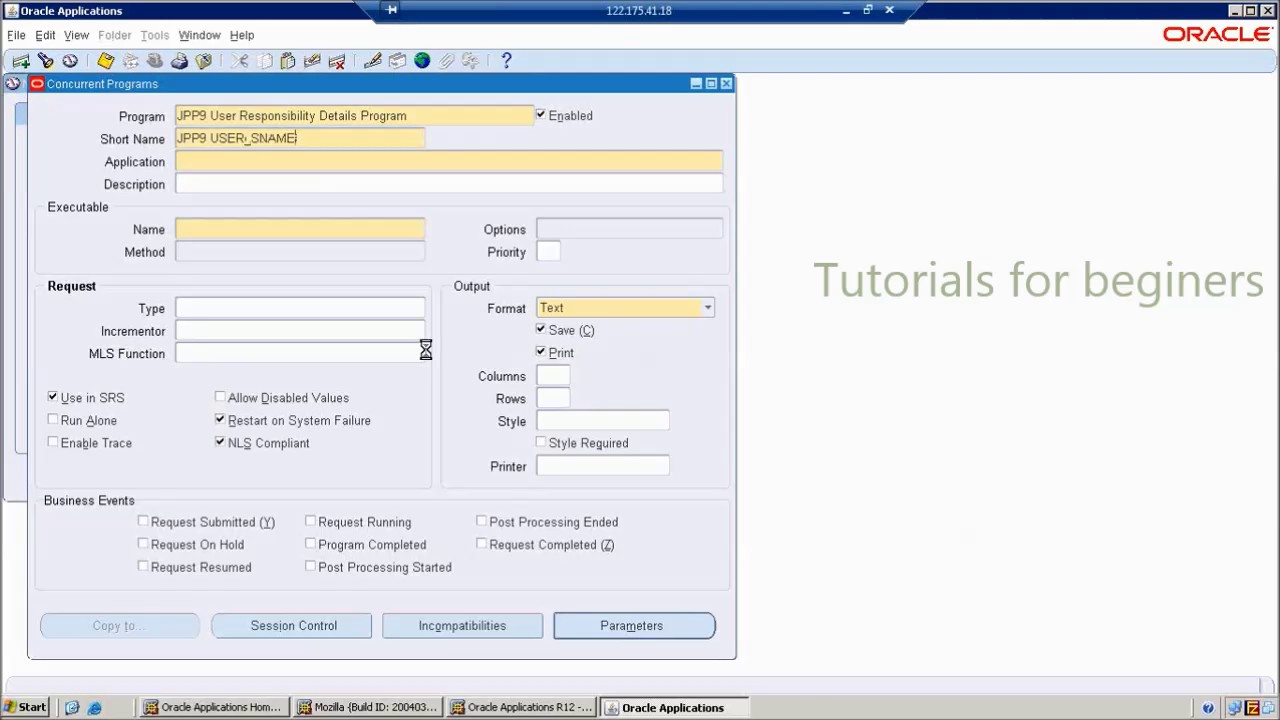Toggle Use in SRS checkbox
Viewport: 1280px width, 720px height.
(x=53, y=397)
